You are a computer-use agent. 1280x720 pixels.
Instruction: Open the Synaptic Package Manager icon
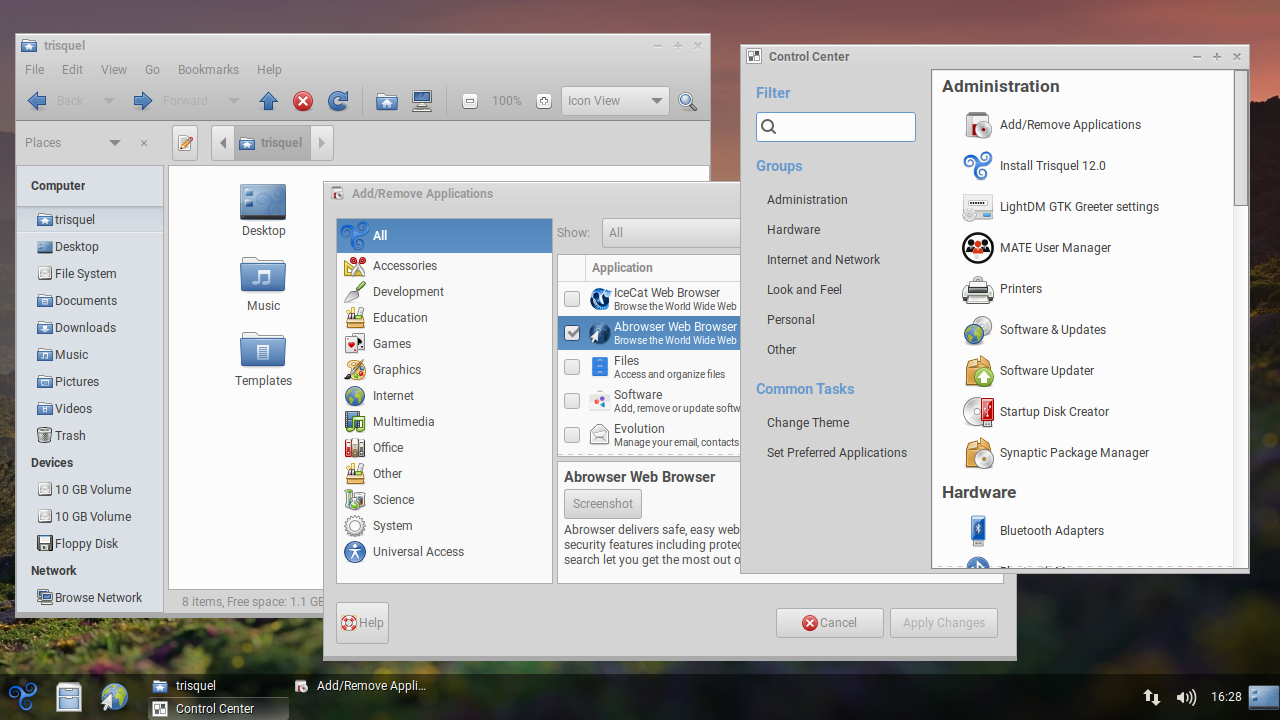pos(978,453)
